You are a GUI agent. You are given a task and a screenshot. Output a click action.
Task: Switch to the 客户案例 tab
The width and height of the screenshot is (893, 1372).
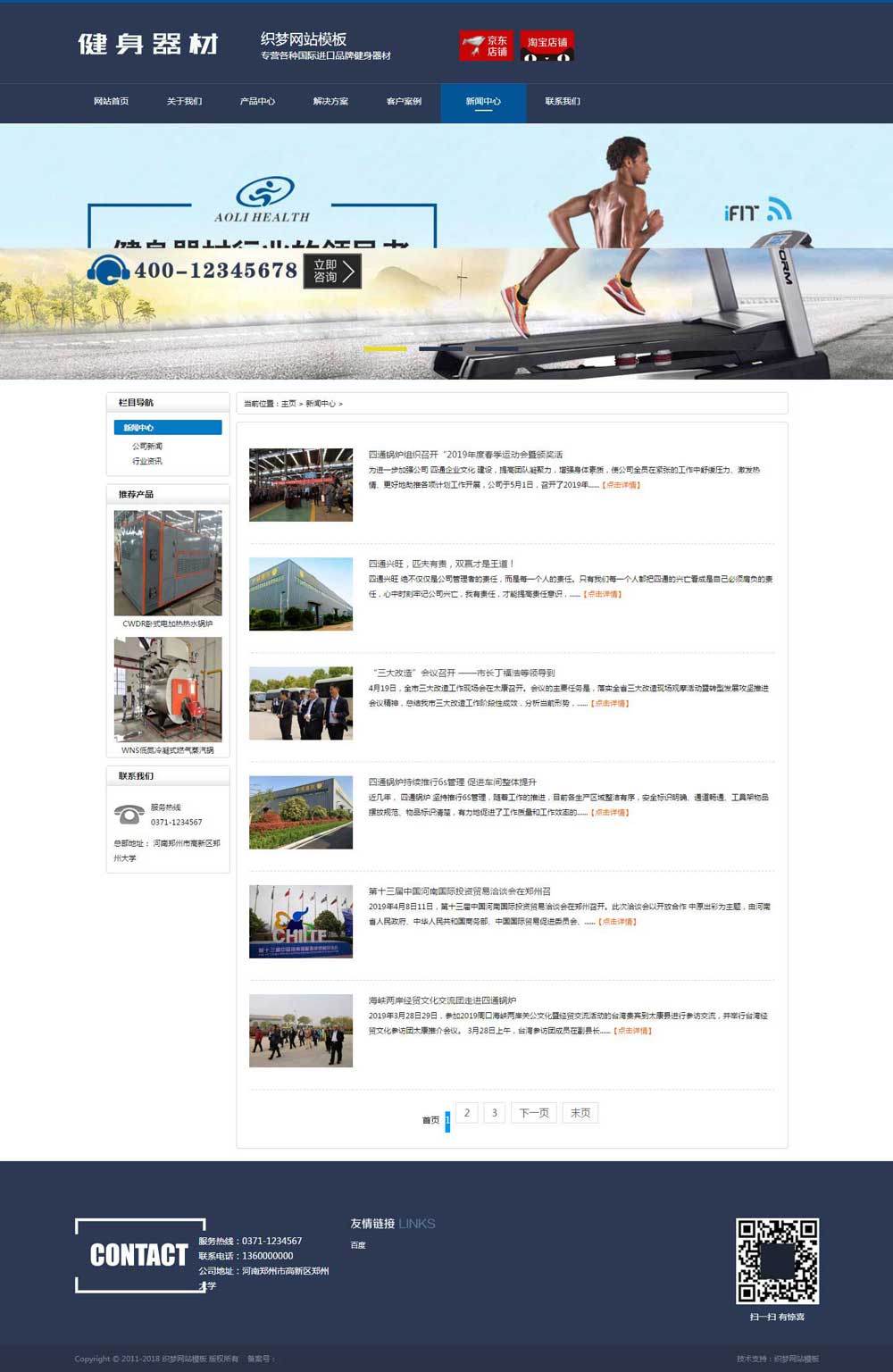pos(400,102)
